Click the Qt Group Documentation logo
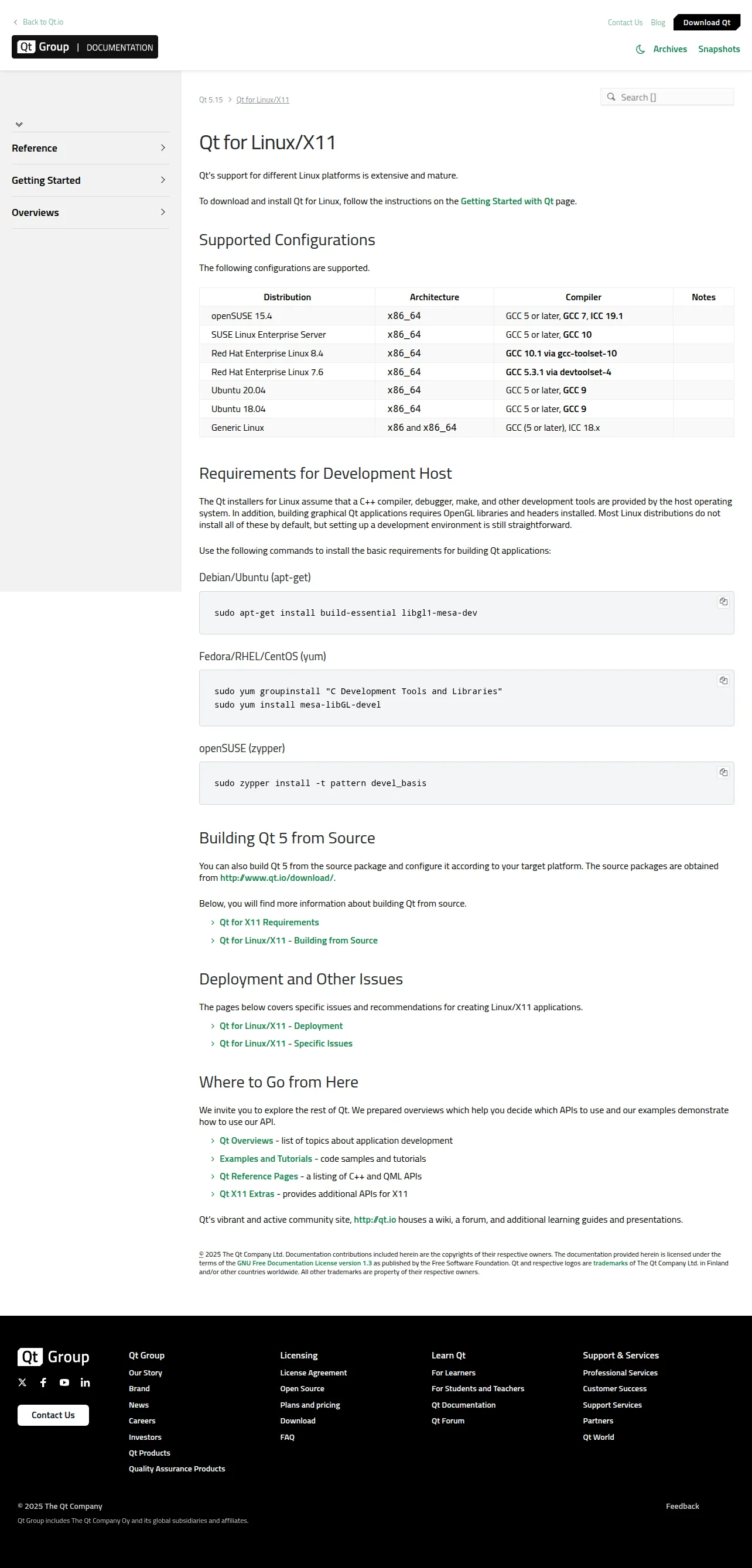 pyautogui.click(x=85, y=47)
